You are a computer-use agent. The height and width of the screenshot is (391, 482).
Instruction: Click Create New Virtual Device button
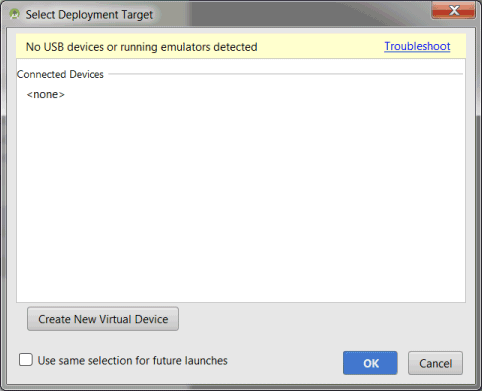click(103, 319)
